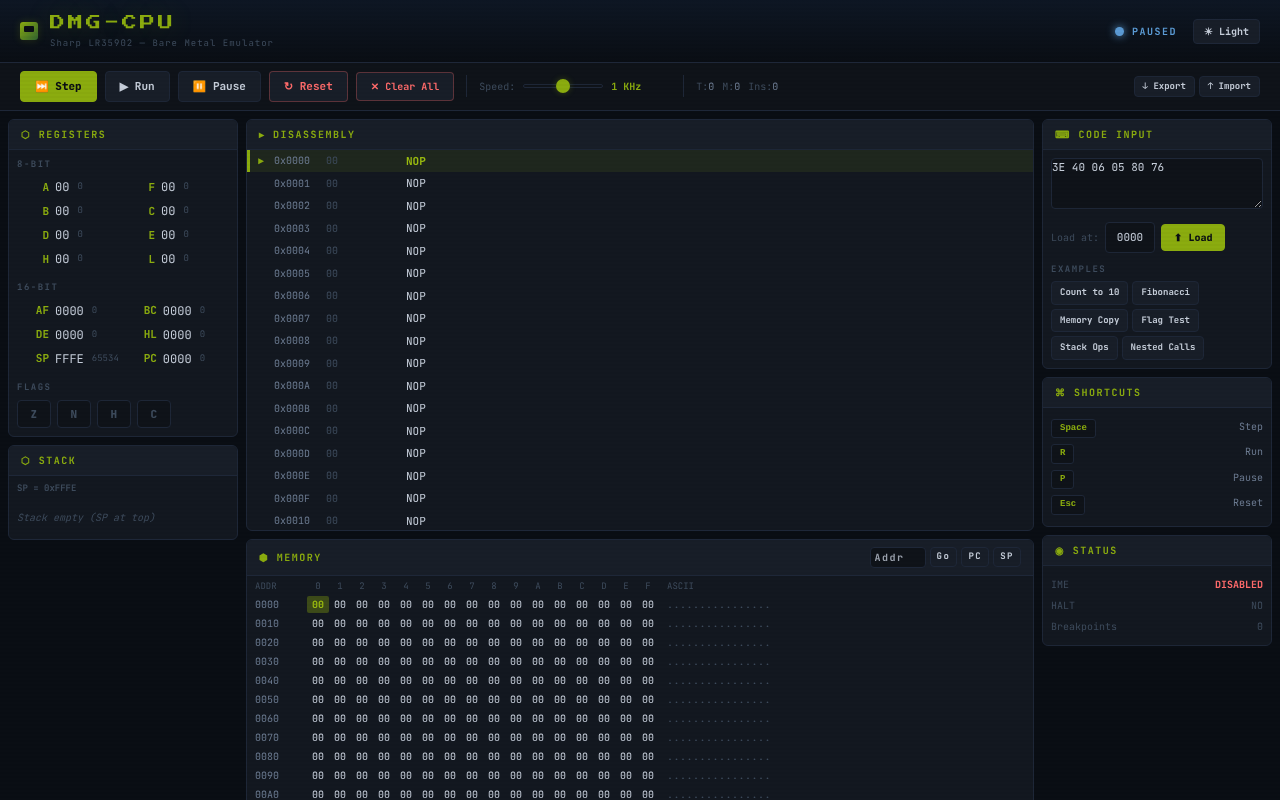This screenshot has height=800, width=1280.
Task: Click the Registers panel header icon
Action: 25,135
